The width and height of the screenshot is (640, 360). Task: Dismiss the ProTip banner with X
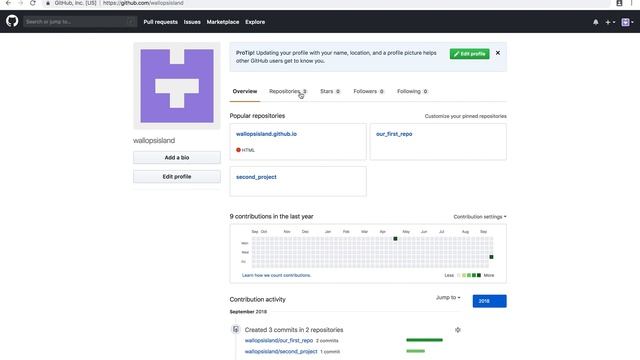[x=498, y=53]
